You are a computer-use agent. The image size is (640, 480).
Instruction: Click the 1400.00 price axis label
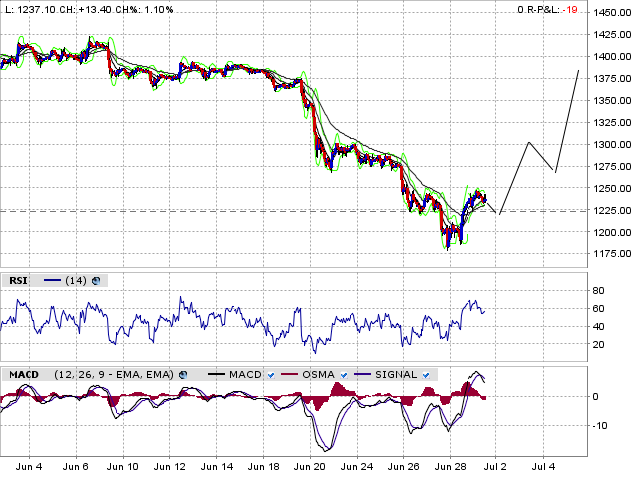[612, 57]
